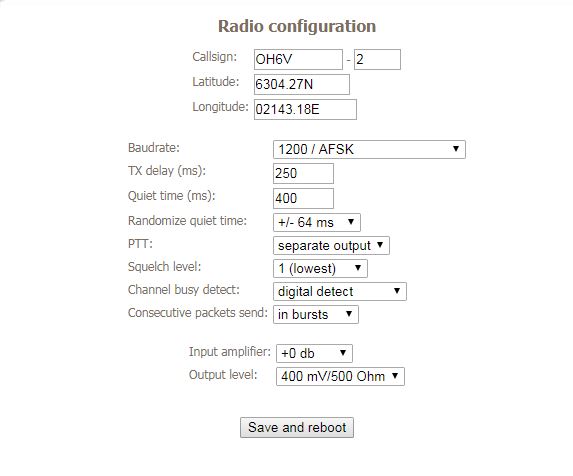Screen dimensions: 573x476
Task: Click the Longitude input field
Action: 305,109
